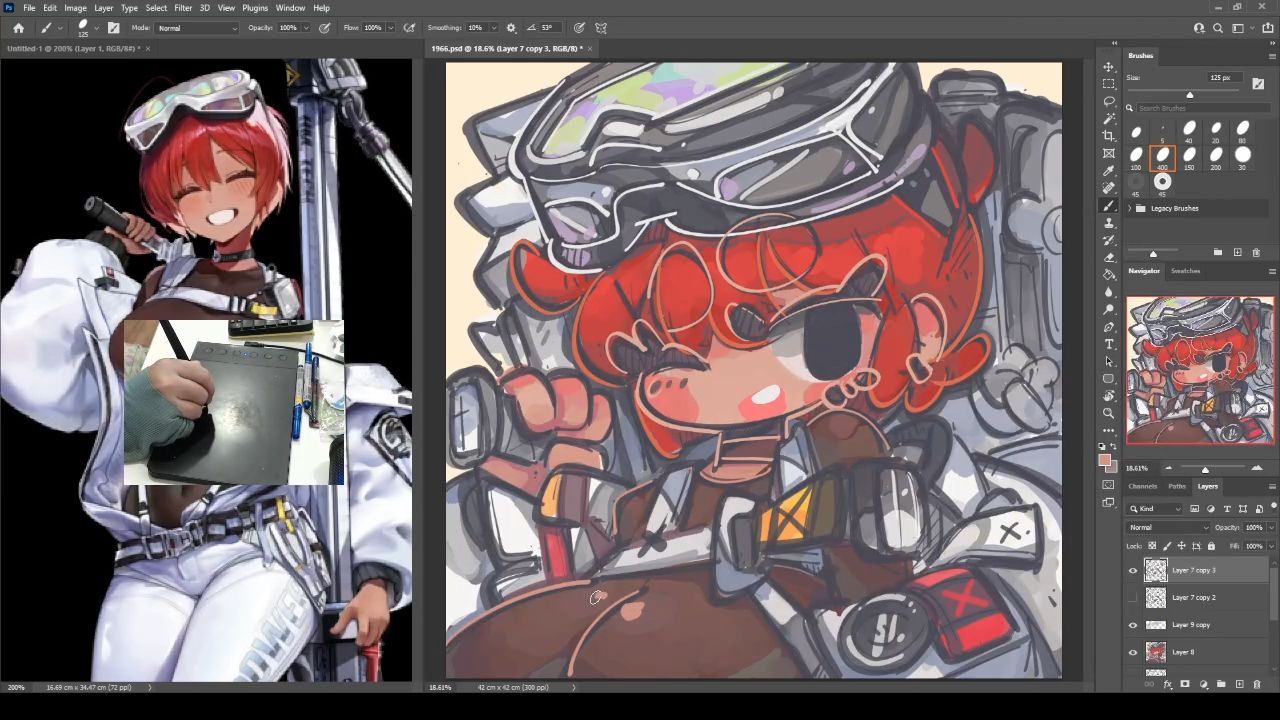Screen dimensions: 1280x720
Task: Switch to the Channels tab
Action: click(x=1142, y=486)
